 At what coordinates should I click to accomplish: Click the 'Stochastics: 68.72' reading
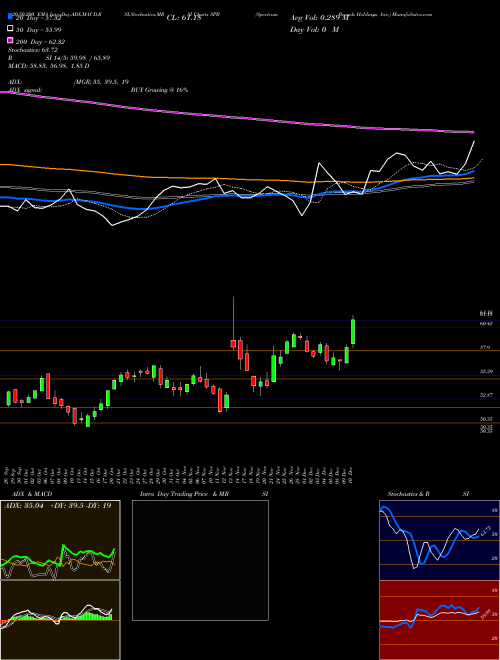pyautogui.click(x=33, y=50)
